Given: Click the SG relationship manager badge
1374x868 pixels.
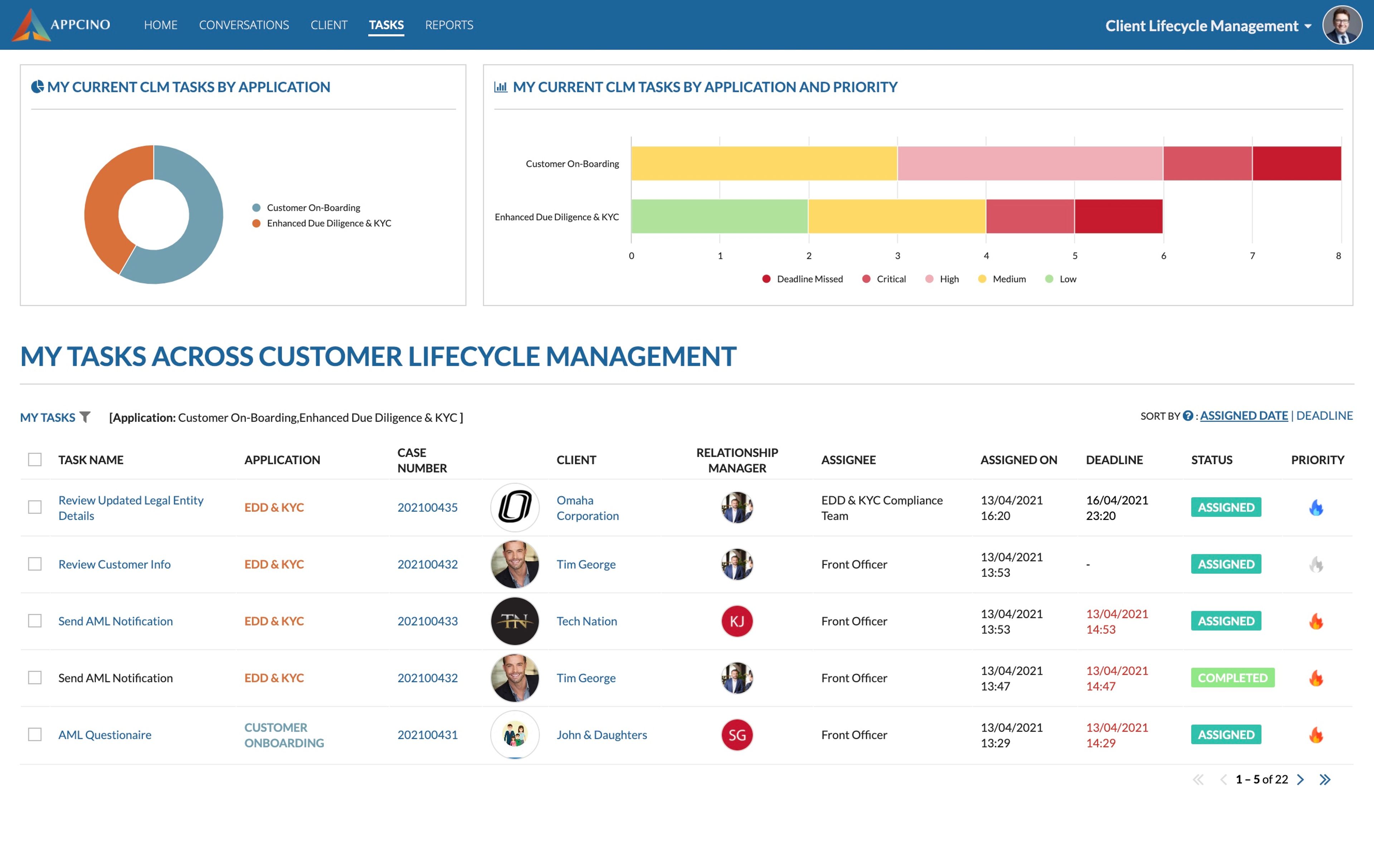Looking at the screenshot, I should [737, 735].
